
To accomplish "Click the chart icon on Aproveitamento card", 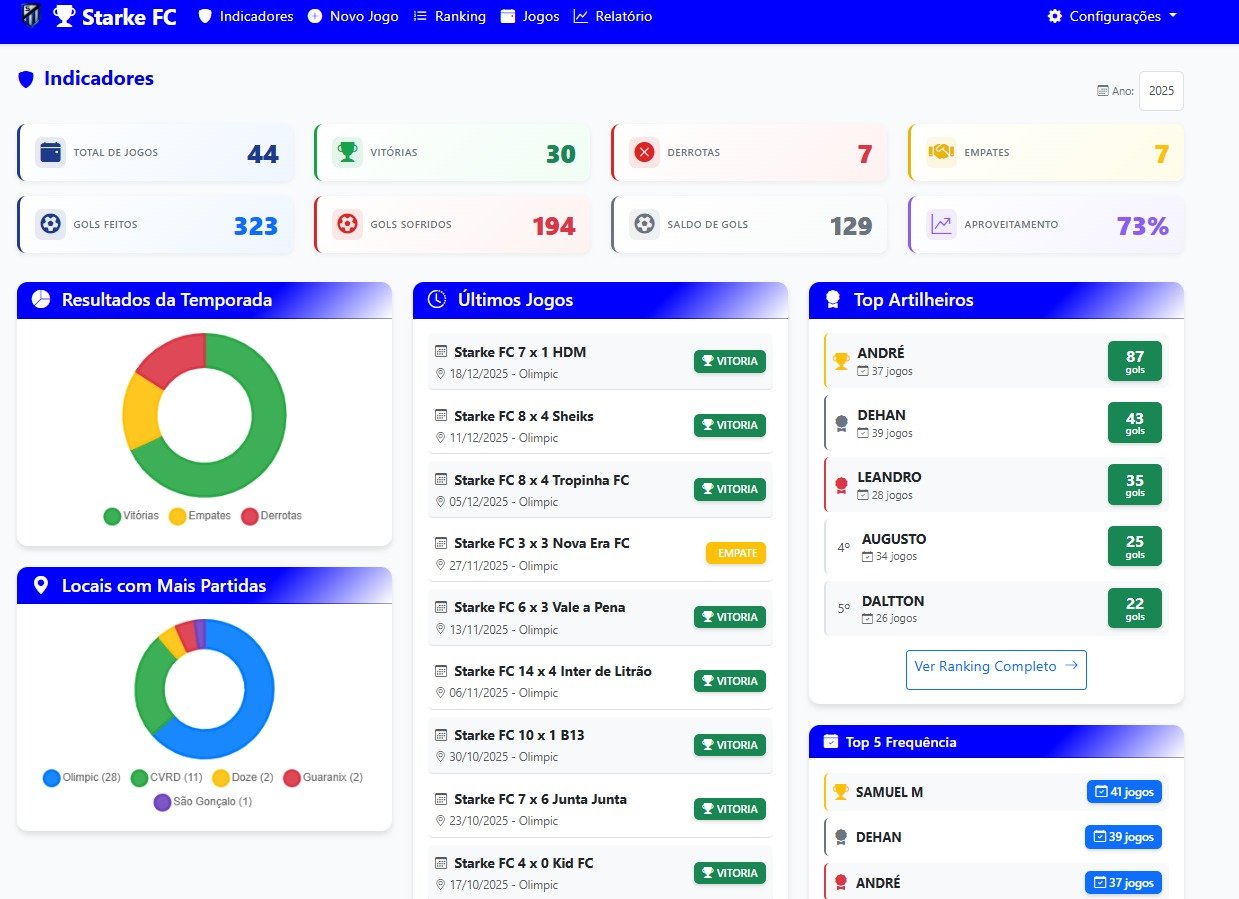I will point(940,224).
